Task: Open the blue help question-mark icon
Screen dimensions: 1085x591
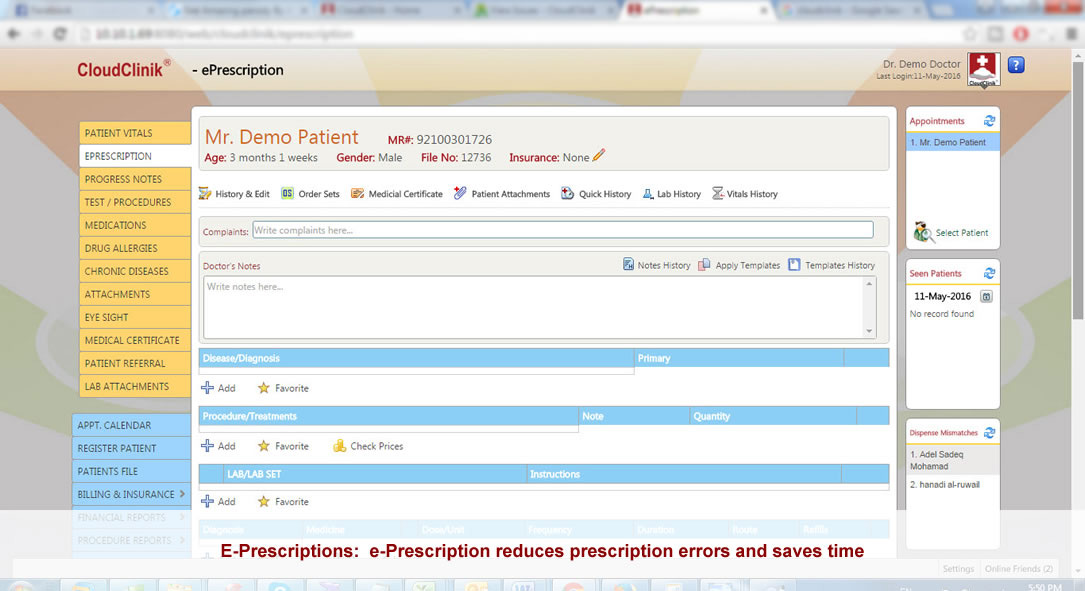Action: (x=1016, y=66)
